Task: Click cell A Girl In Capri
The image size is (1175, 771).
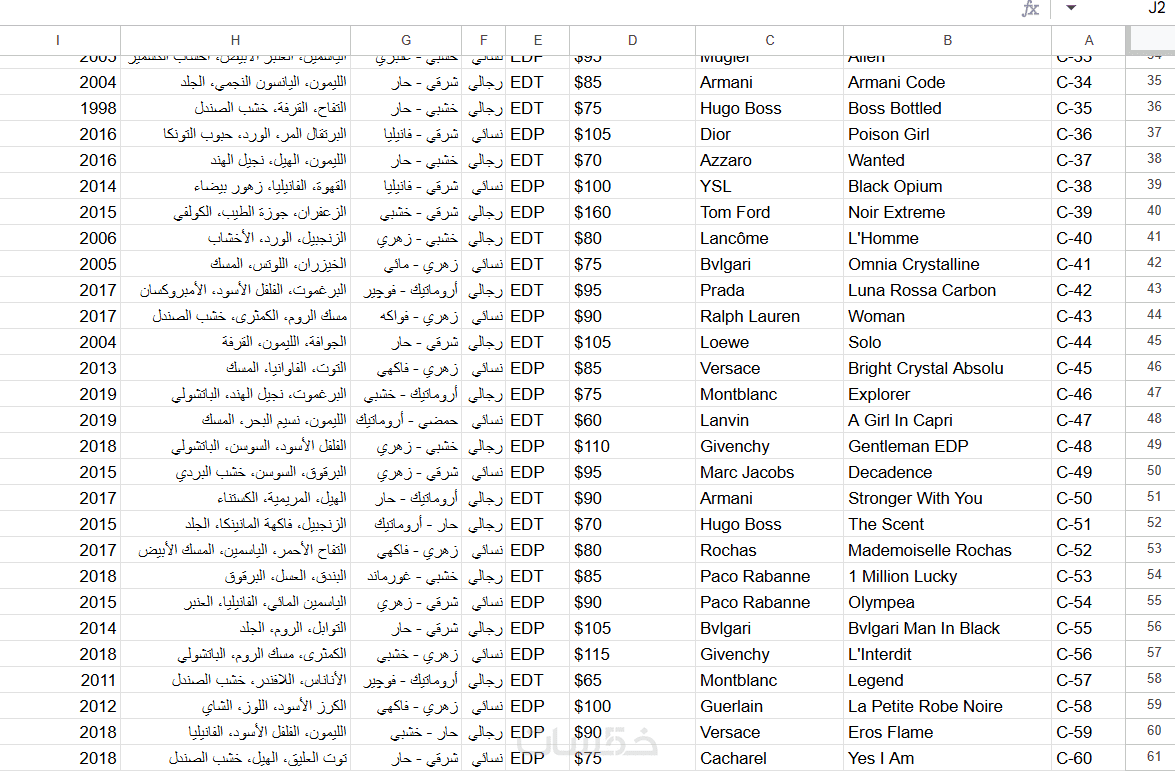Action: tap(947, 420)
